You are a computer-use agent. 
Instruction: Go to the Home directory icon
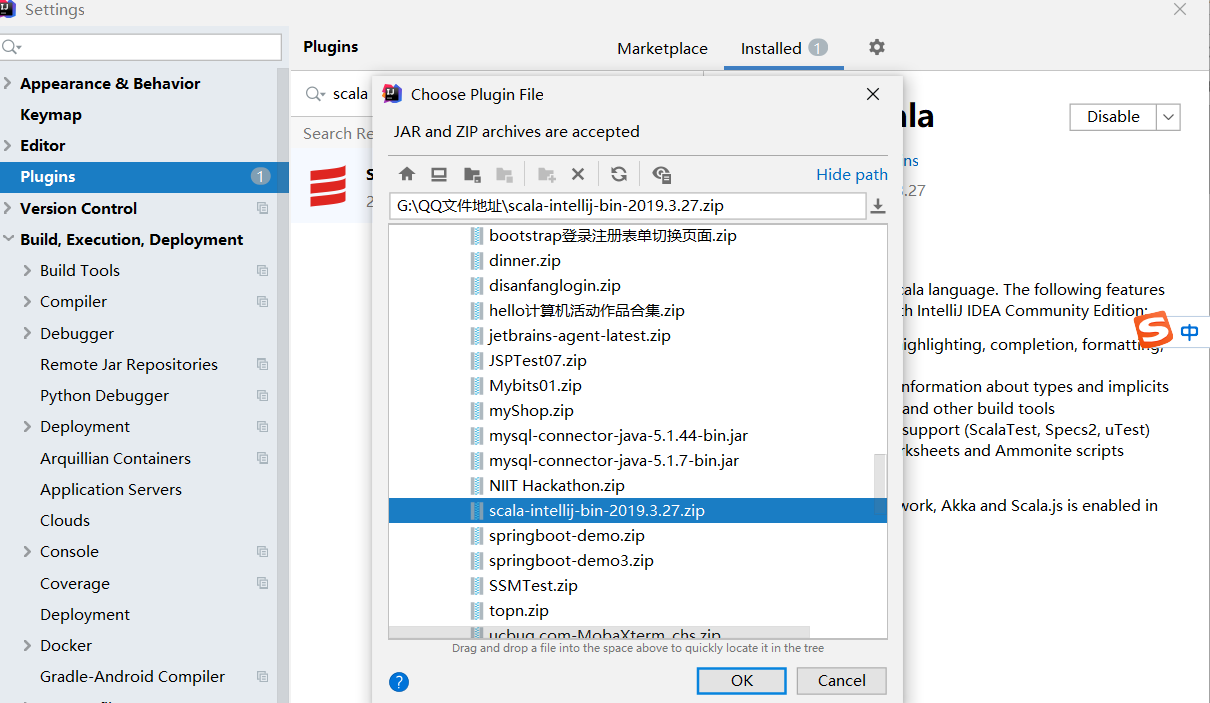pyautogui.click(x=407, y=174)
